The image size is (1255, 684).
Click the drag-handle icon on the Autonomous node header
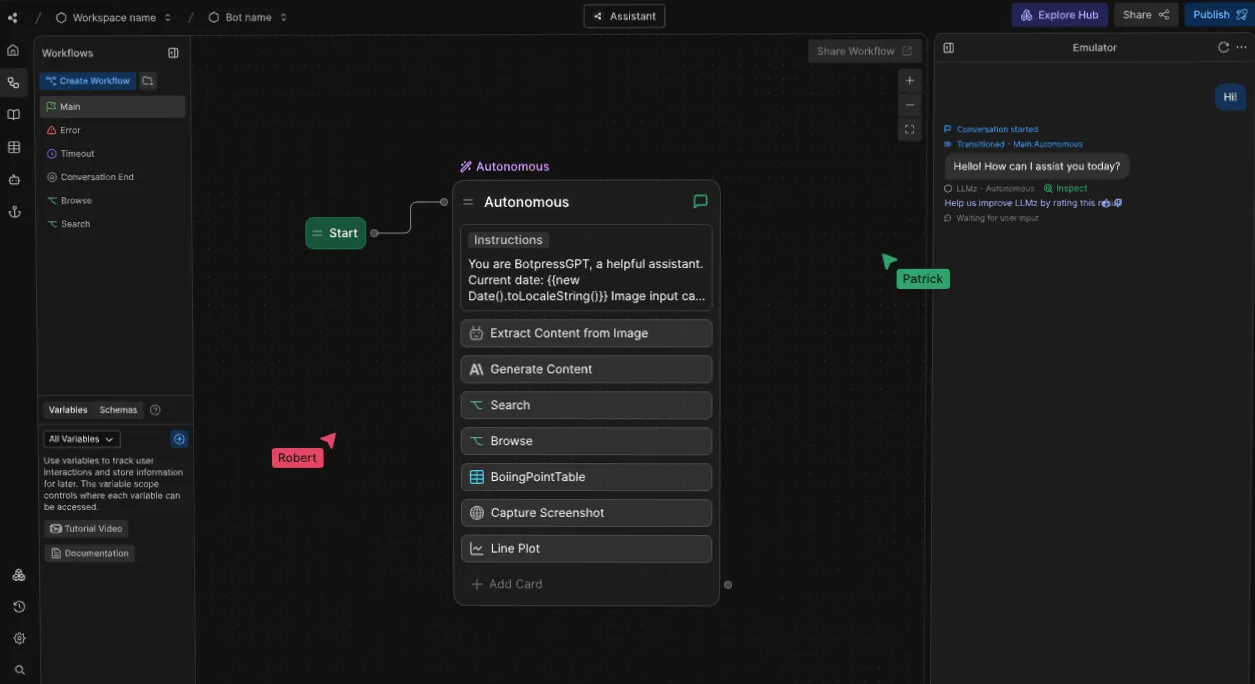coord(468,202)
